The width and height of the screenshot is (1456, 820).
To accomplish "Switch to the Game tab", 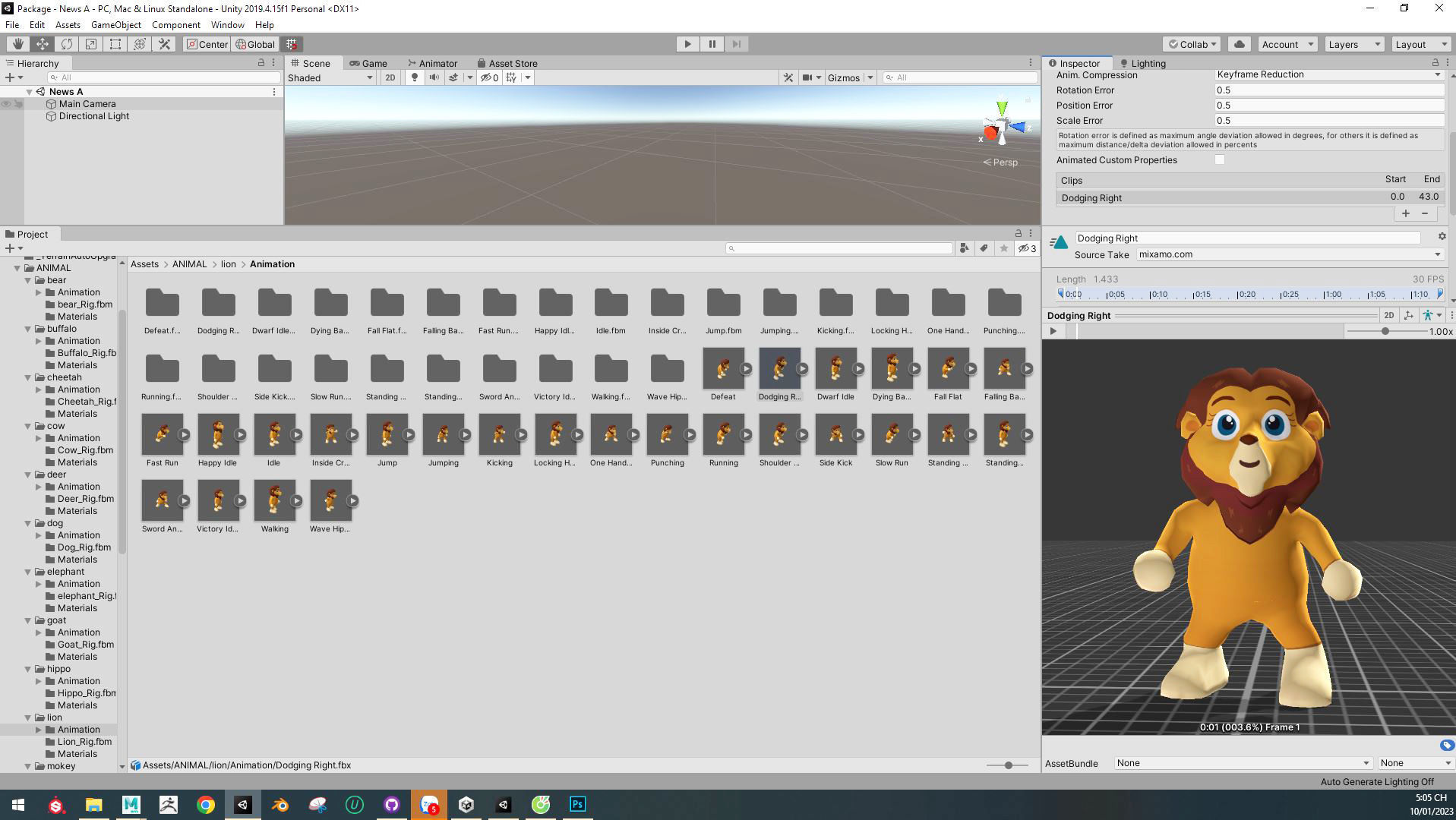I will [x=368, y=63].
